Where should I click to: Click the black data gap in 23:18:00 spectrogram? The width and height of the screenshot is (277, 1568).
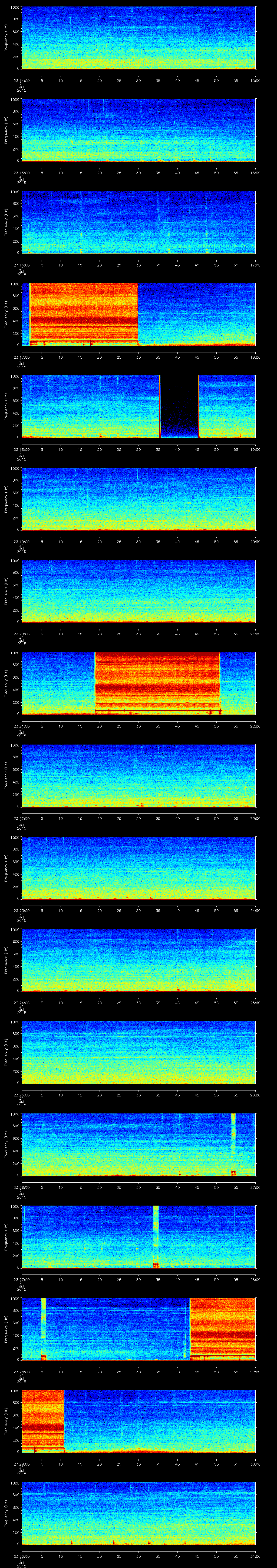180,407
